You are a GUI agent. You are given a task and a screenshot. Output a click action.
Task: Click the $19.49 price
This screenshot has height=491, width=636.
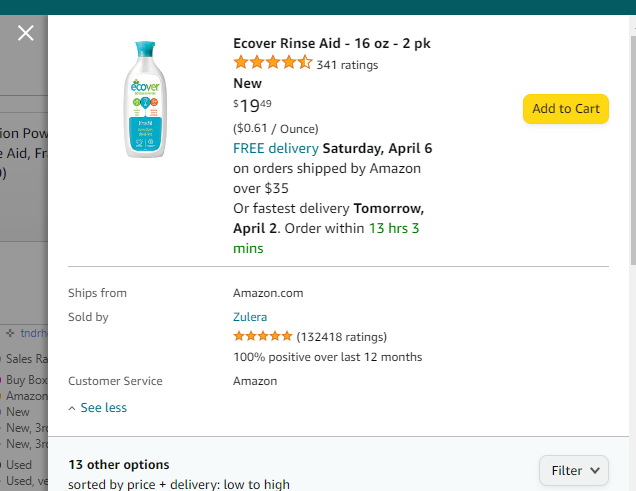pos(252,106)
